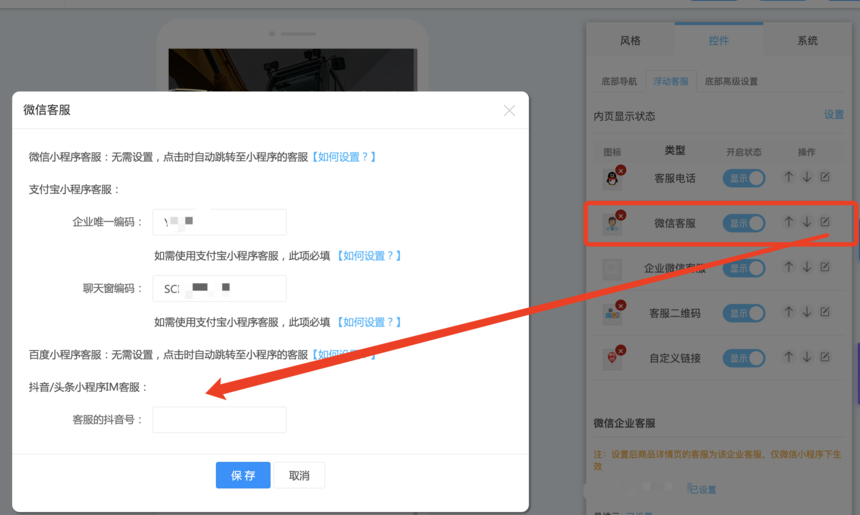Toggle 显示 switch for 微信客服
Screen dimensions: 860x515
tap(744, 223)
